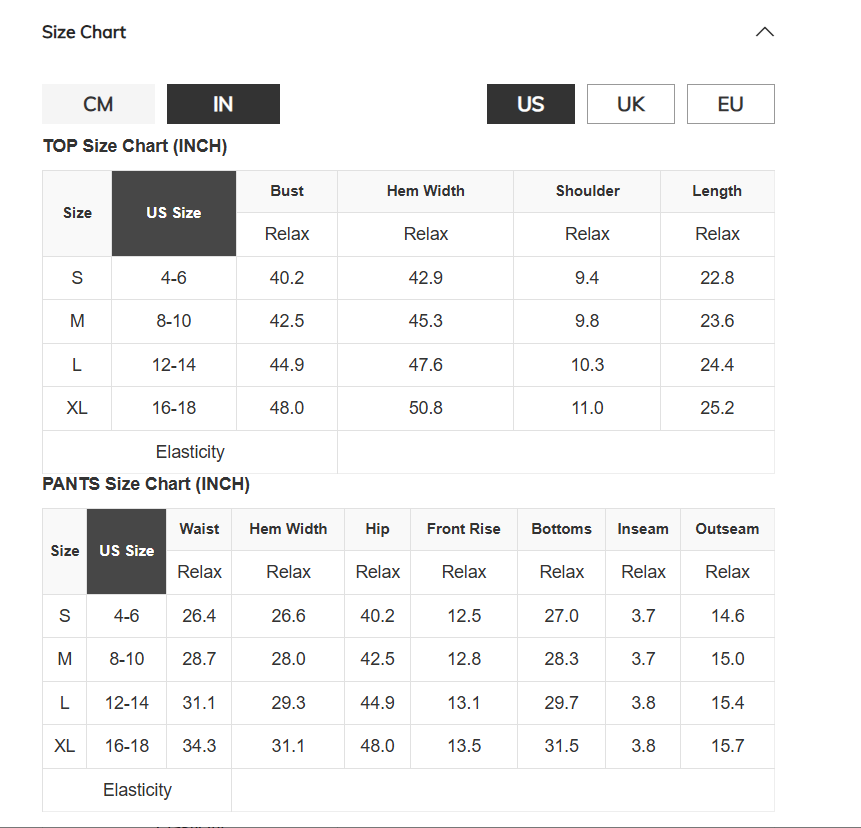The width and height of the screenshot is (861, 828).
Task: Click the Size Chart heading
Action: coord(84,32)
